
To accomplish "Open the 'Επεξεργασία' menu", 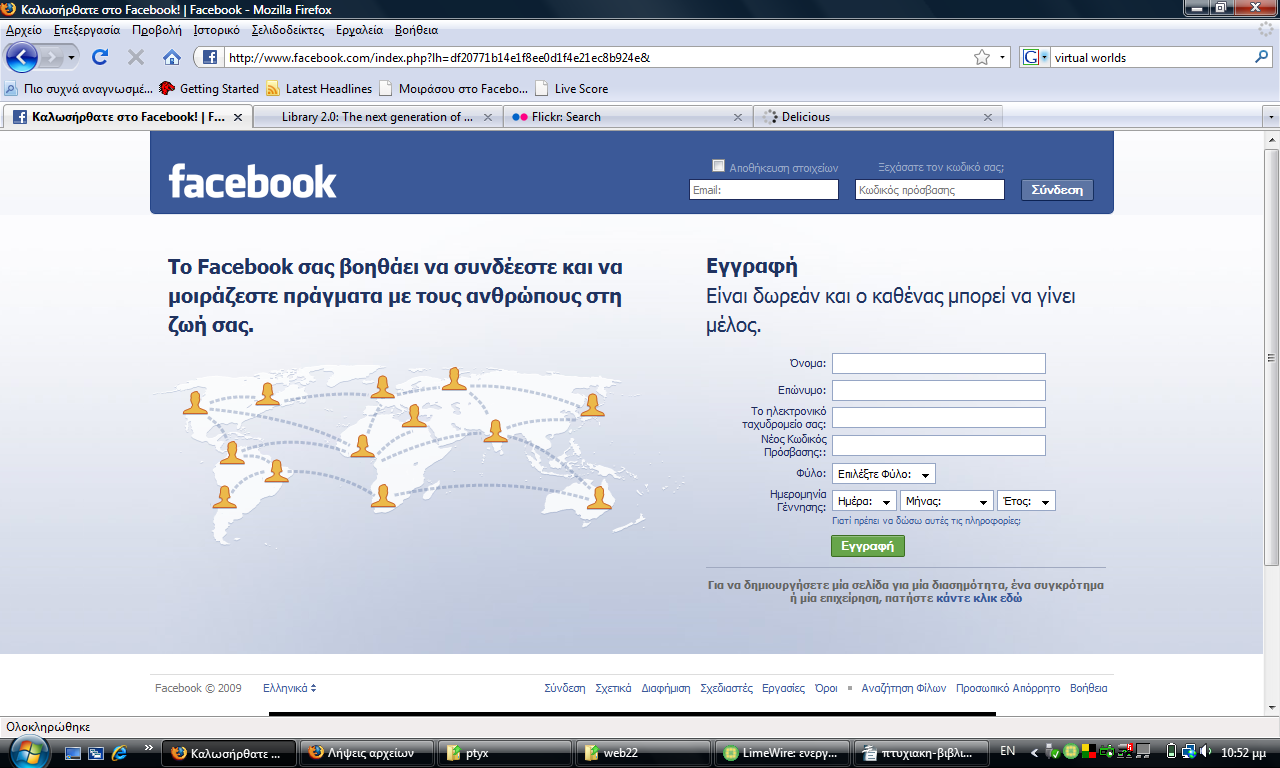I will pyautogui.click(x=87, y=30).
